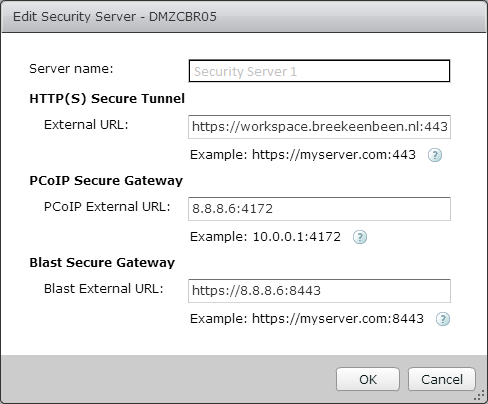Click the Edit Security Server title bar
Image resolution: width=488 pixels, height=404 pixels.
[244, 17]
